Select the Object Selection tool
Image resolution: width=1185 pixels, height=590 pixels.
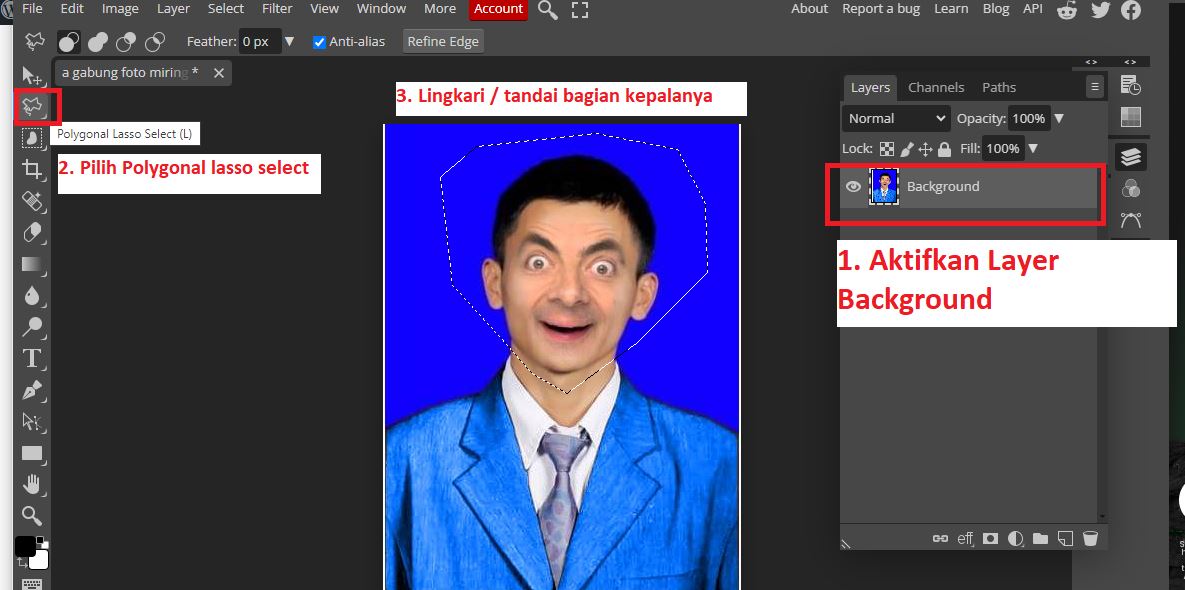32,137
